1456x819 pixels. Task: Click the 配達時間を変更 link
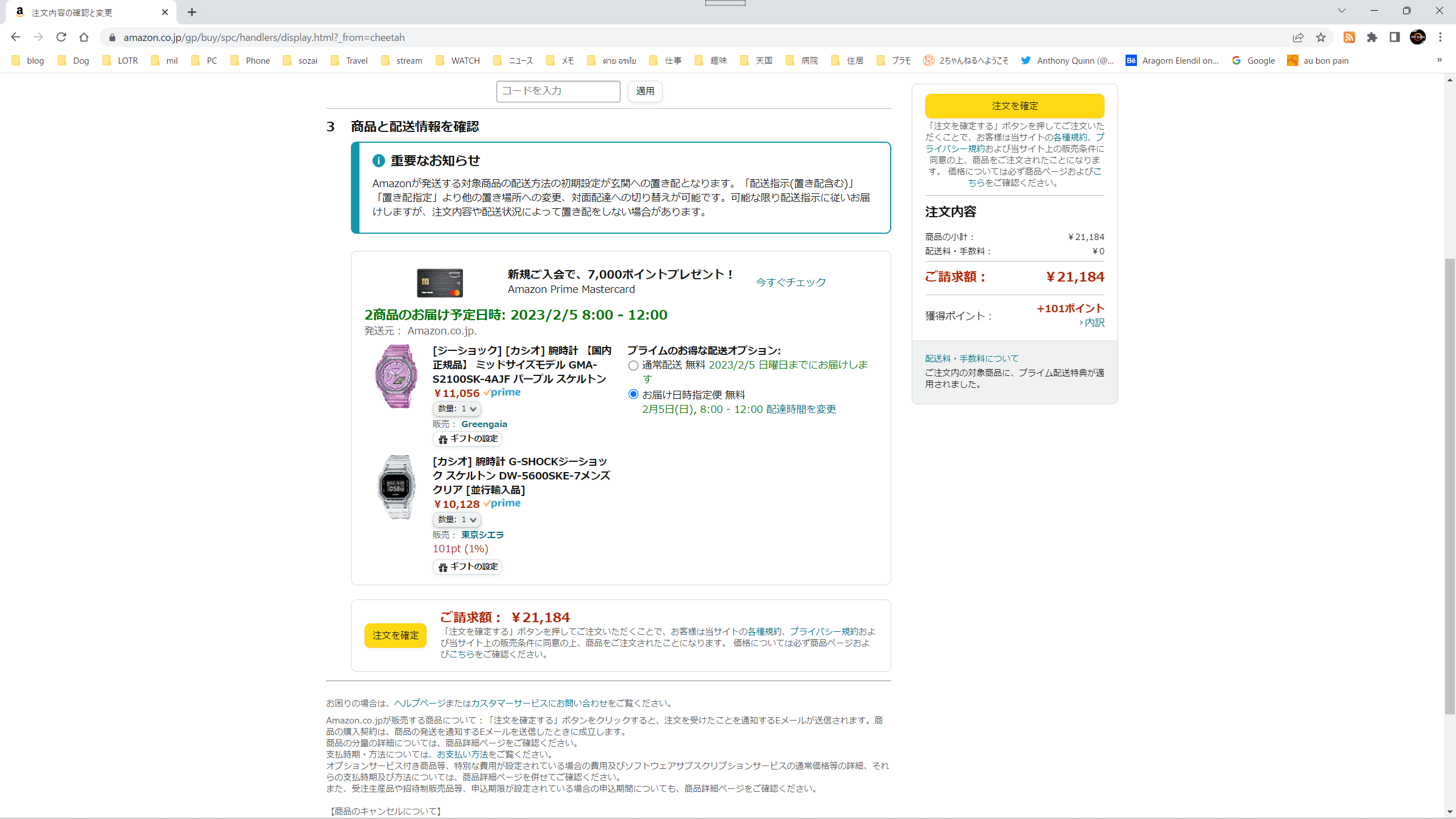tap(801, 409)
